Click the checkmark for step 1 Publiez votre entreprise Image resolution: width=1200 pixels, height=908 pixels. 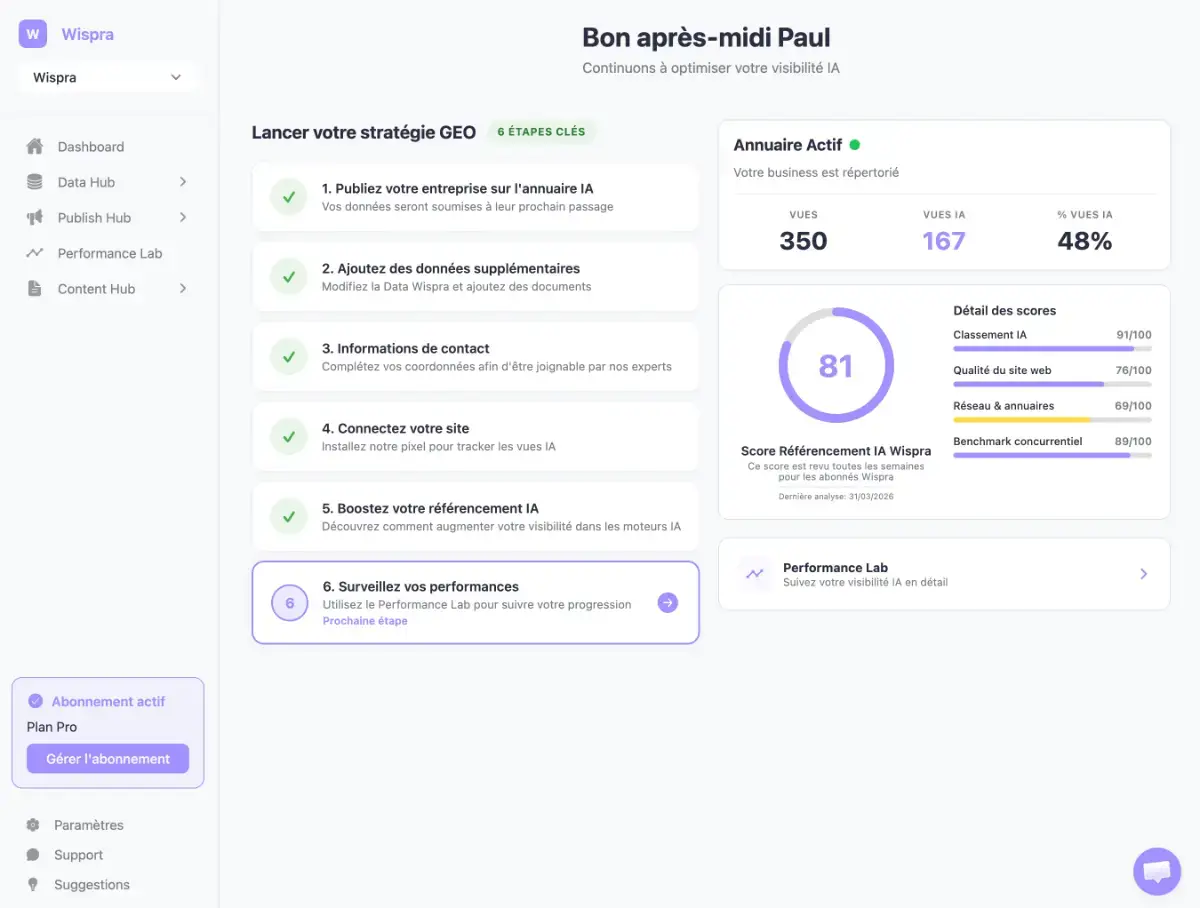[289, 197]
